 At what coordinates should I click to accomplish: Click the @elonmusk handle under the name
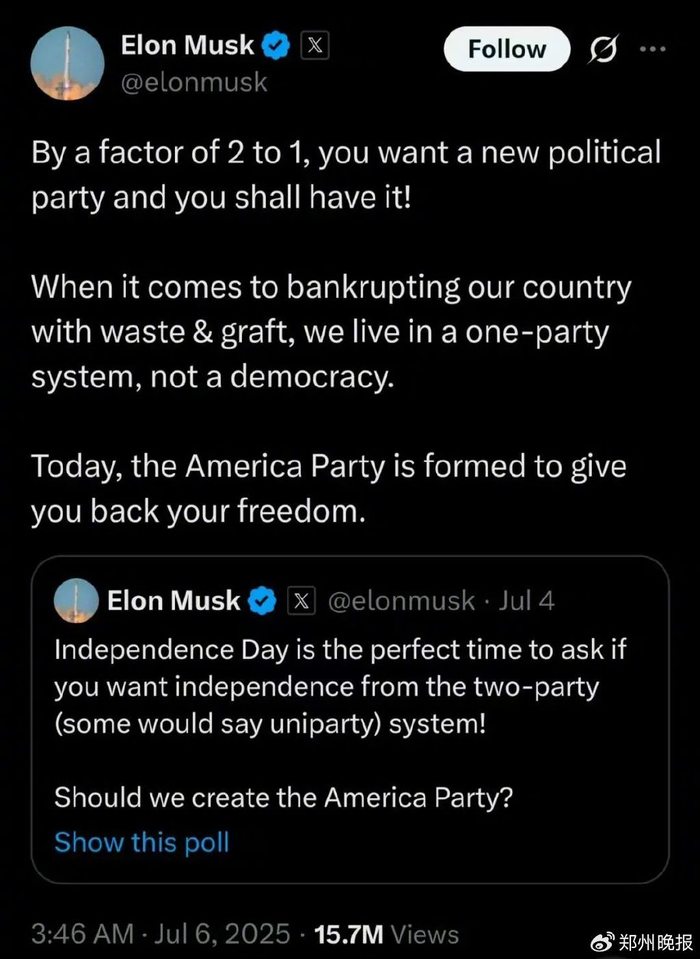193,82
